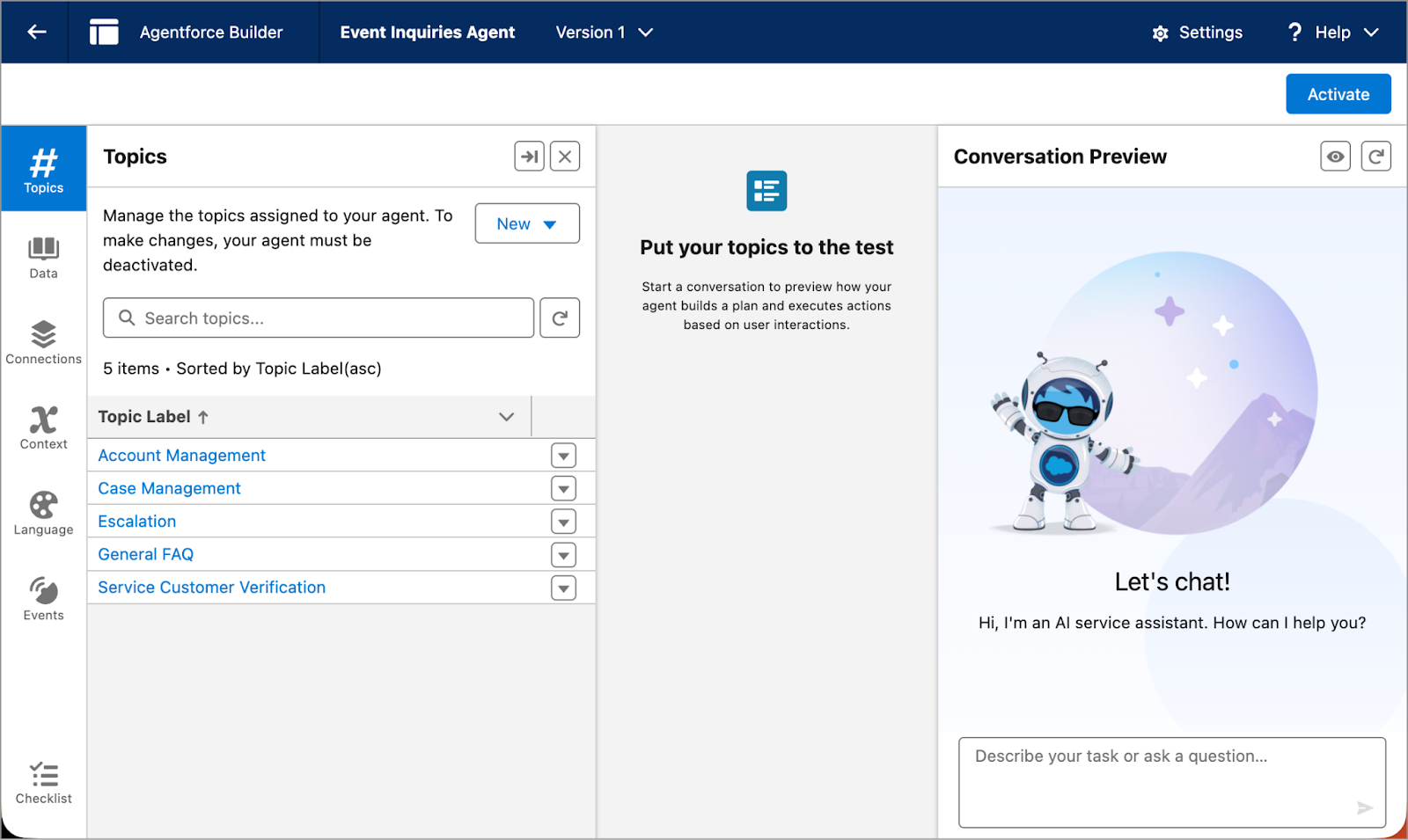Expand the Escalation row actions menu
The height and width of the screenshot is (840, 1408).
tap(563, 521)
